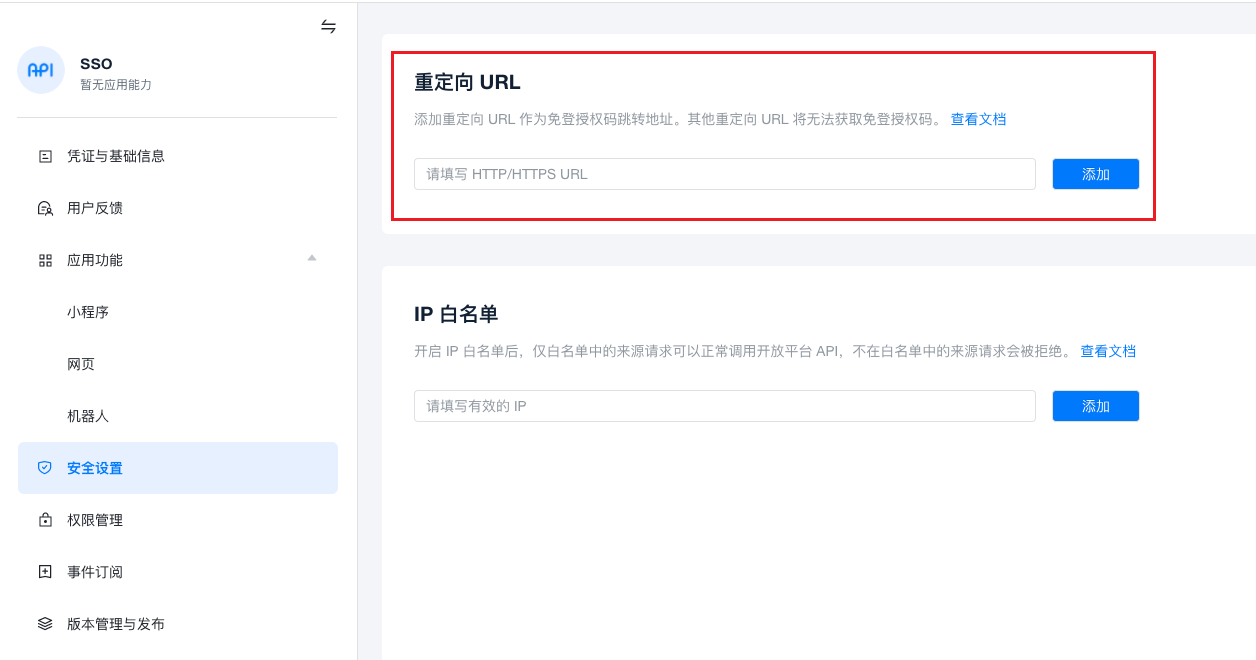Open the 机器人 submenu item
The width and height of the screenshot is (1256, 660).
point(88,416)
